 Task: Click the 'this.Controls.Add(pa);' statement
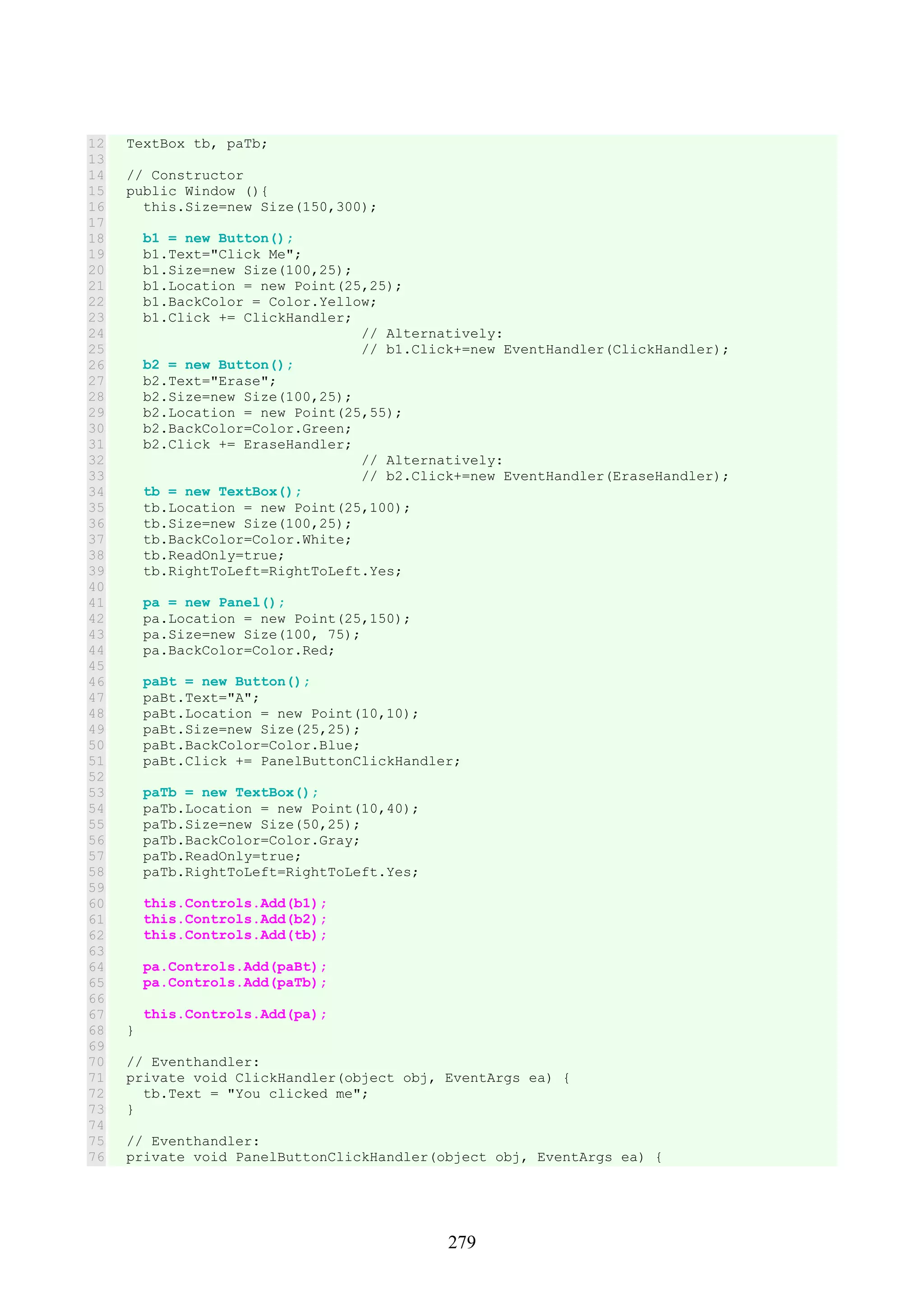(x=235, y=1014)
